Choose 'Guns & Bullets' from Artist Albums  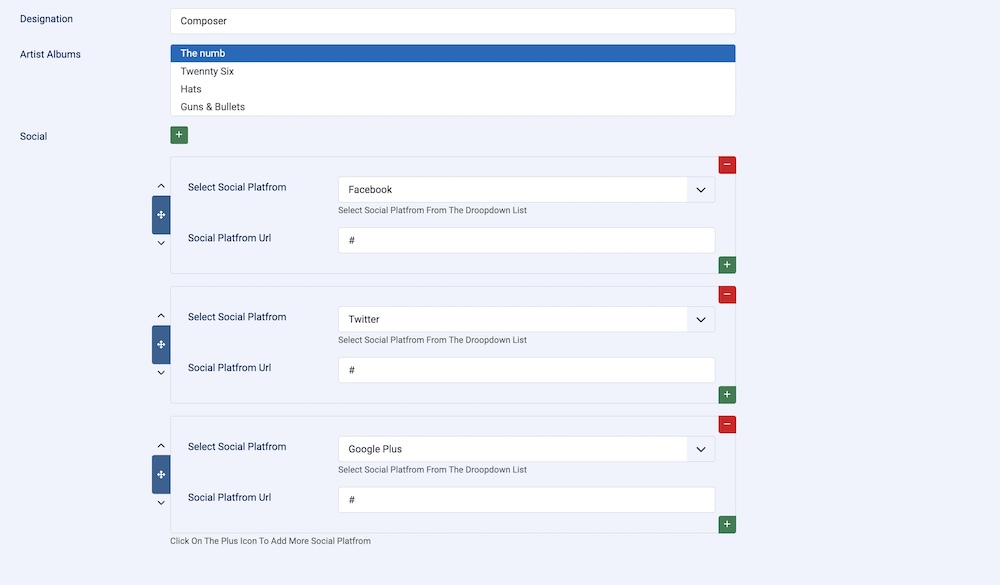pyautogui.click(x=212, y=107)
